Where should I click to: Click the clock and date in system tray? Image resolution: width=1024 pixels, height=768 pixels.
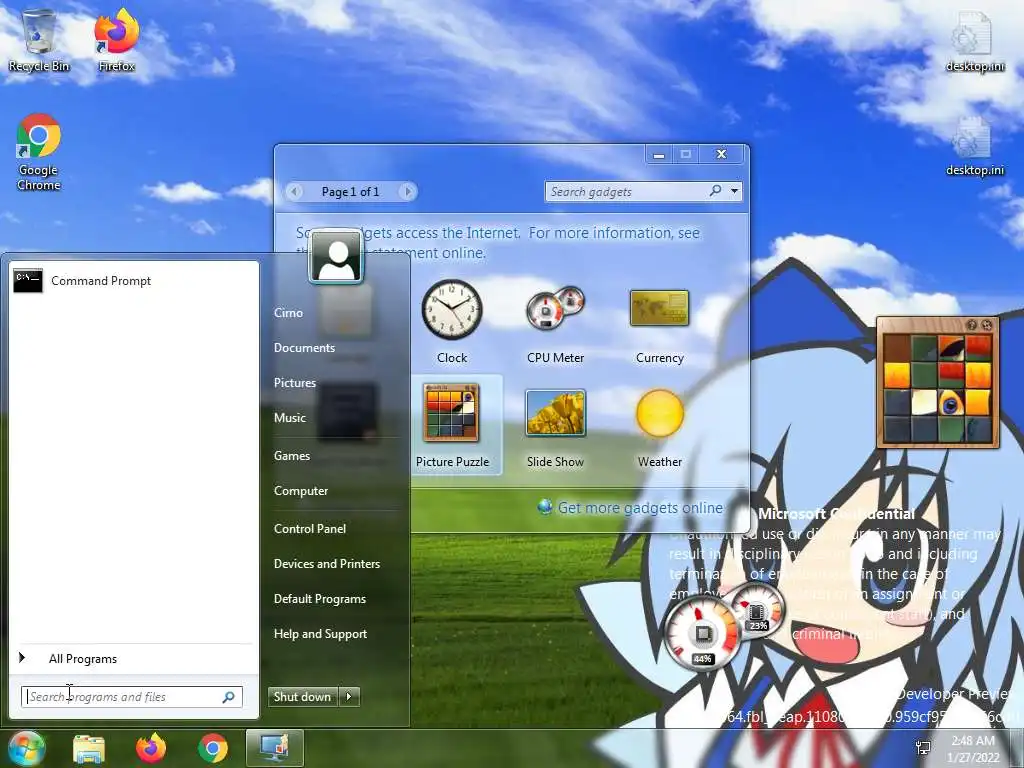tap(973, 749)
